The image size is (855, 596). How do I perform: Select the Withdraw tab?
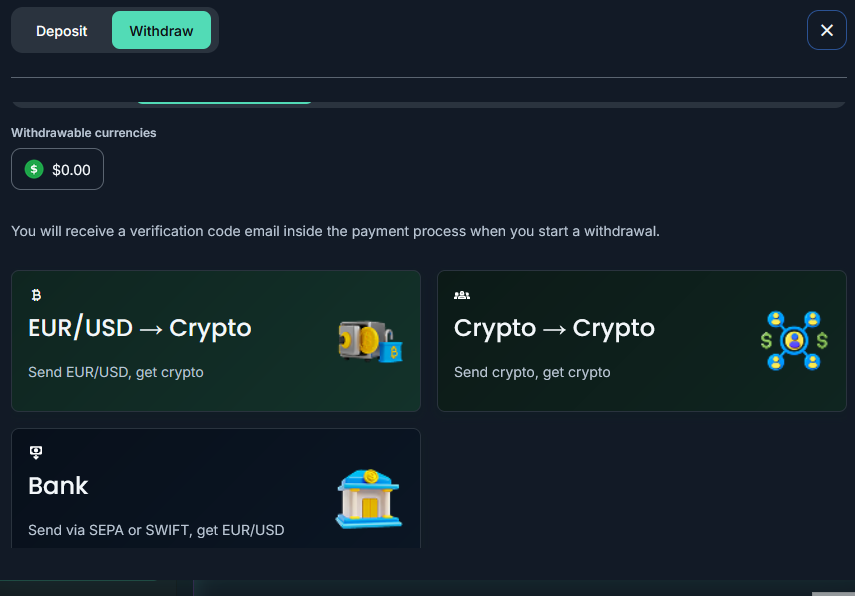pyautogui.click(x=161, y=31)
